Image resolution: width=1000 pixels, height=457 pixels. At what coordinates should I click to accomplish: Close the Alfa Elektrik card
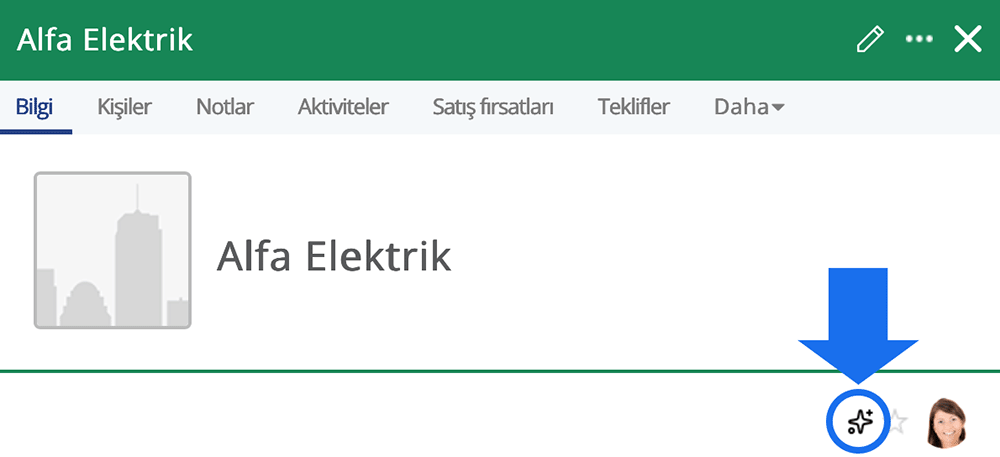pos(968,40)
